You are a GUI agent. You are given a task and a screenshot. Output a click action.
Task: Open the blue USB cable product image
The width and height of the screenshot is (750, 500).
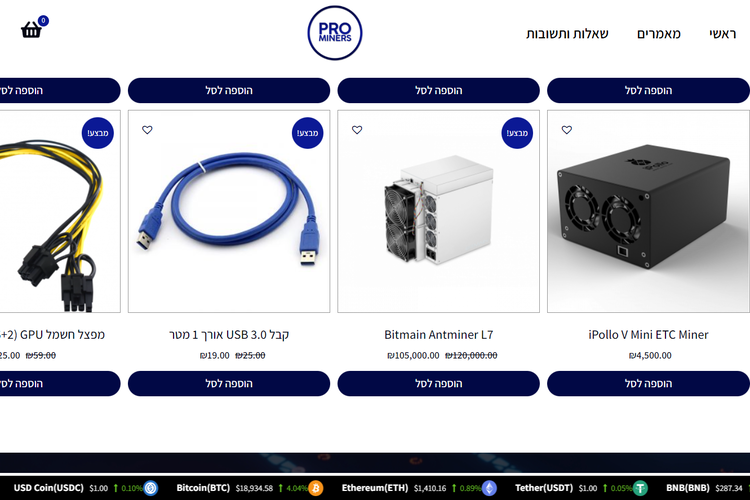point(229,211)
